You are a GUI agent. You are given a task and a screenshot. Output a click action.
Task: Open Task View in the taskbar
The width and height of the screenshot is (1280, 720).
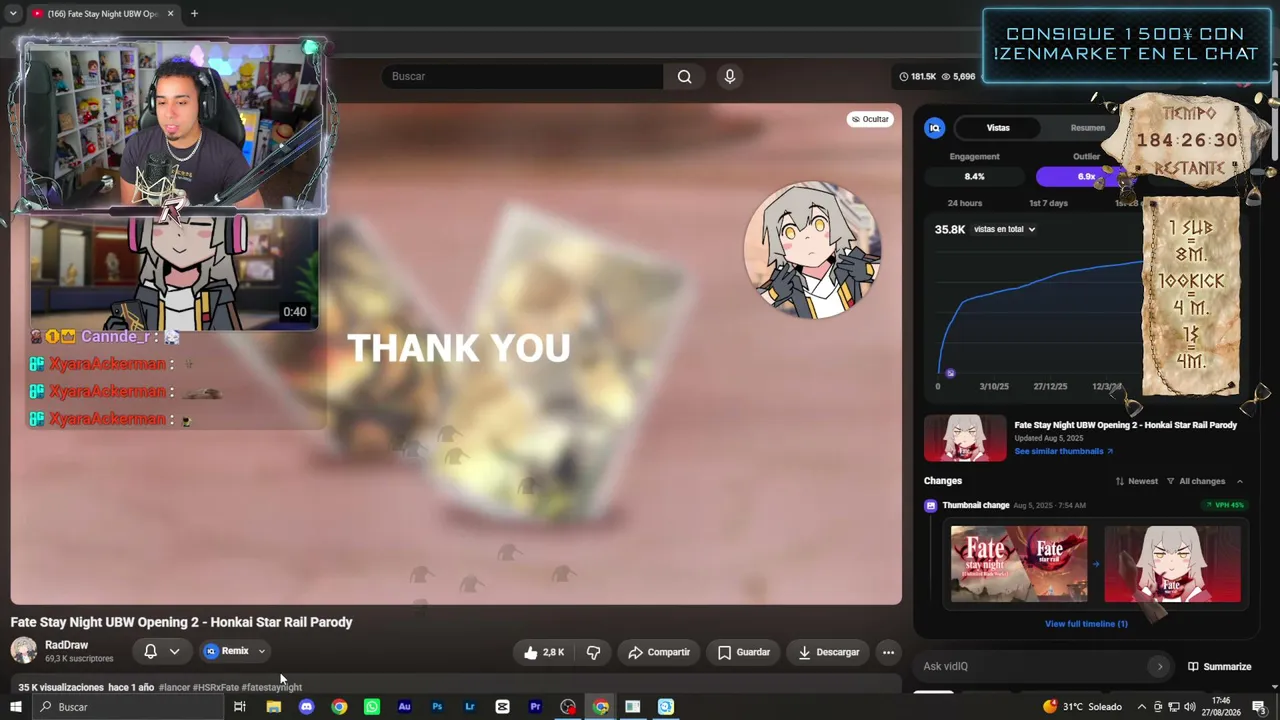click(x=240, y=707)
